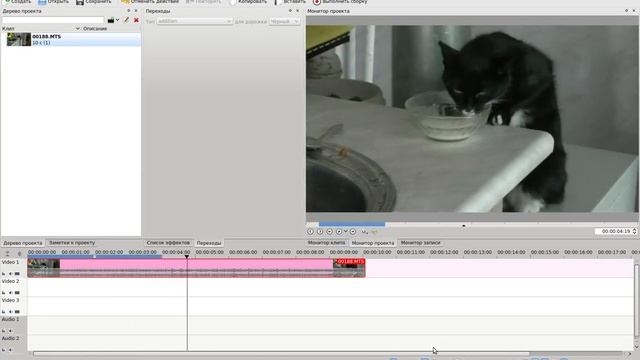Switch to Монитор записи tab
Screen dimensions: 640x360
coord(420,243)
